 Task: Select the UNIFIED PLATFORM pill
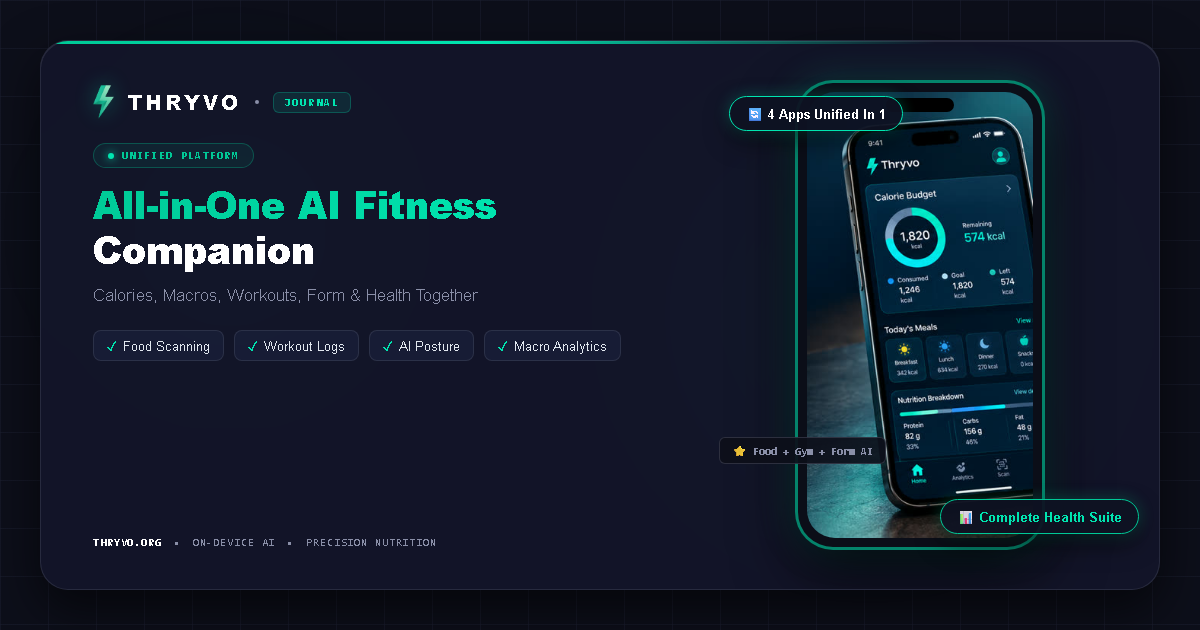pos(173,156)
